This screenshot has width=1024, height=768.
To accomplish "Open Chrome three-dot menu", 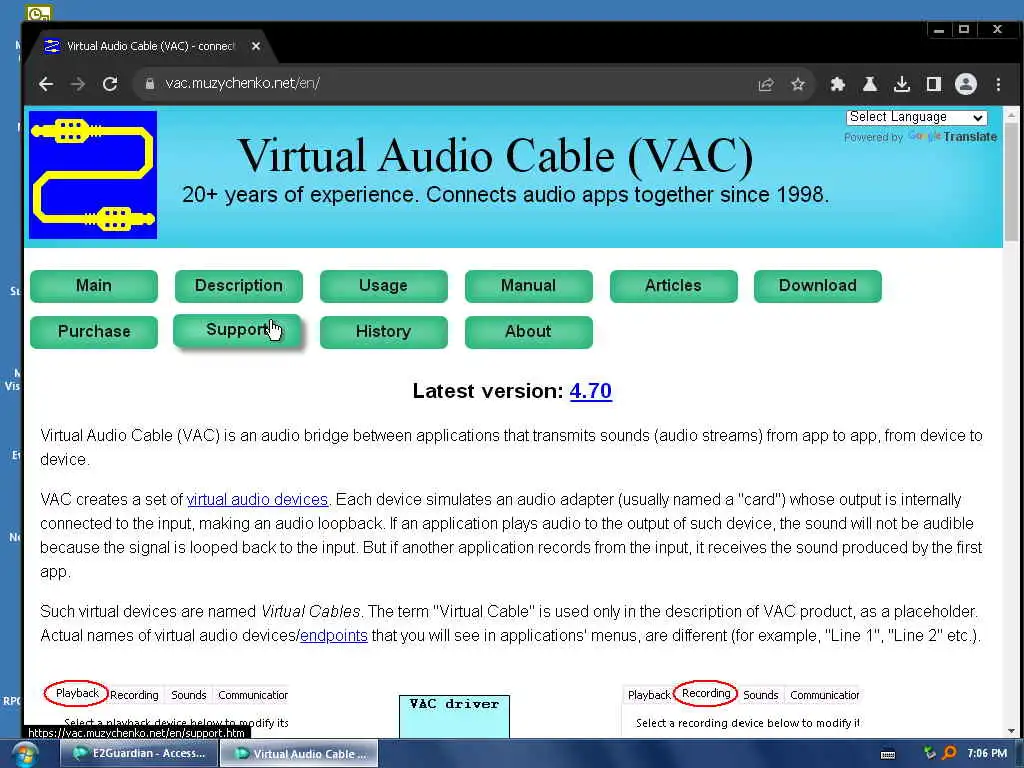I will click(998, 84).
